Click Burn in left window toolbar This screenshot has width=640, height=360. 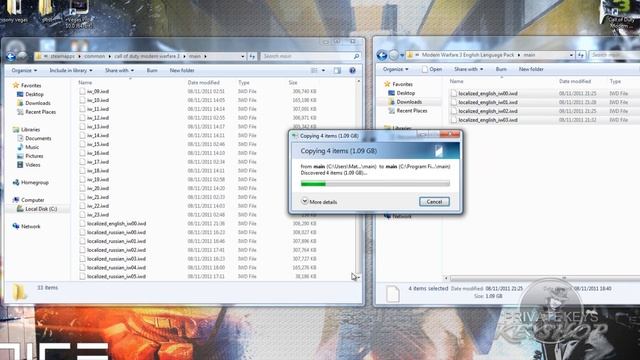coord(152,71)
